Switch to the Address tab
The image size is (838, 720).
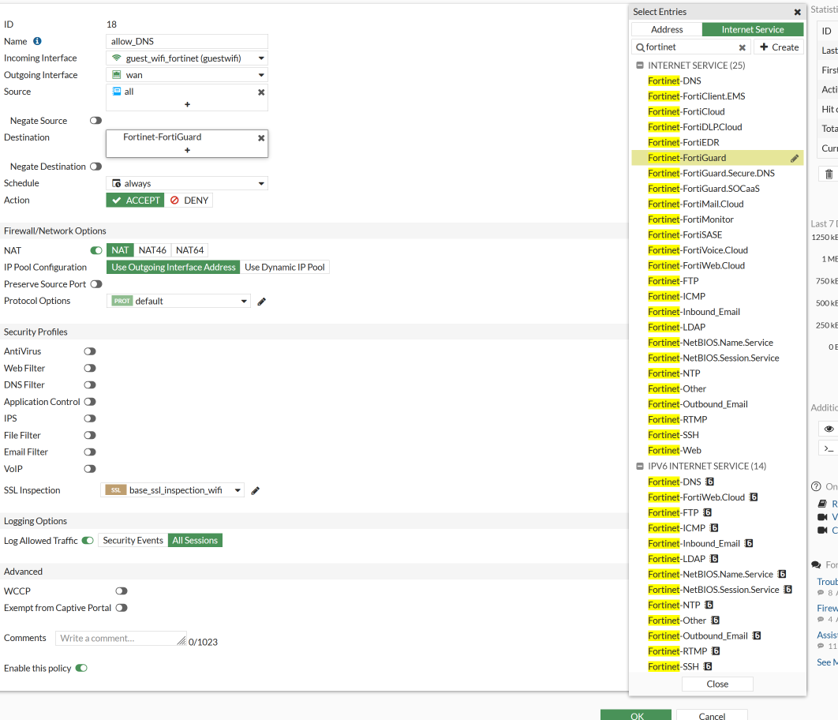666,29
